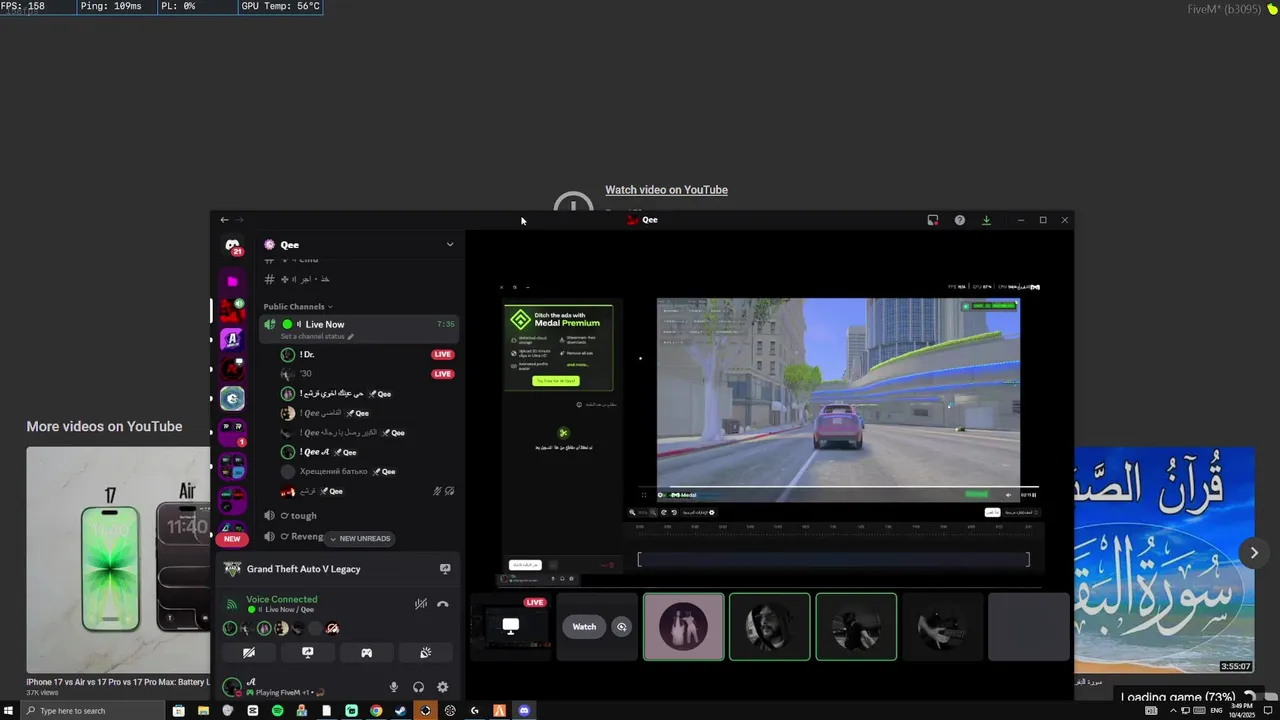1280x720 pixels.
Task: Open Discord direct messages home icon
Action: click(232, 246)
